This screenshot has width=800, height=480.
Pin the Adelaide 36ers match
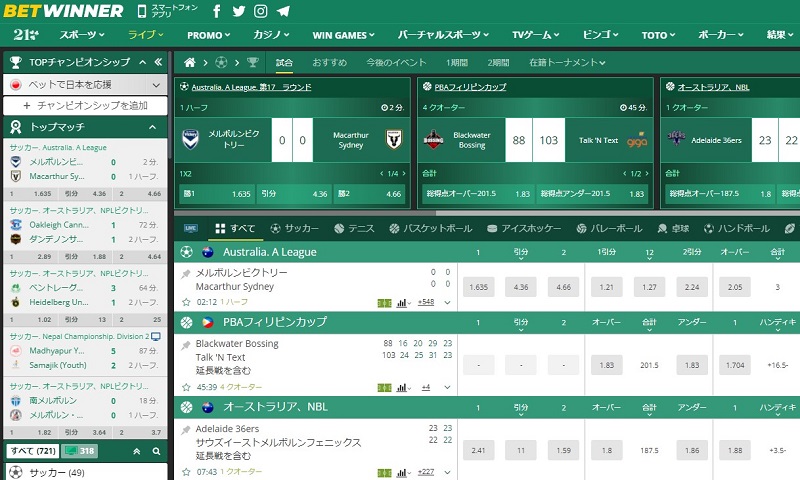pyautogui.click(x=186, y=430)
